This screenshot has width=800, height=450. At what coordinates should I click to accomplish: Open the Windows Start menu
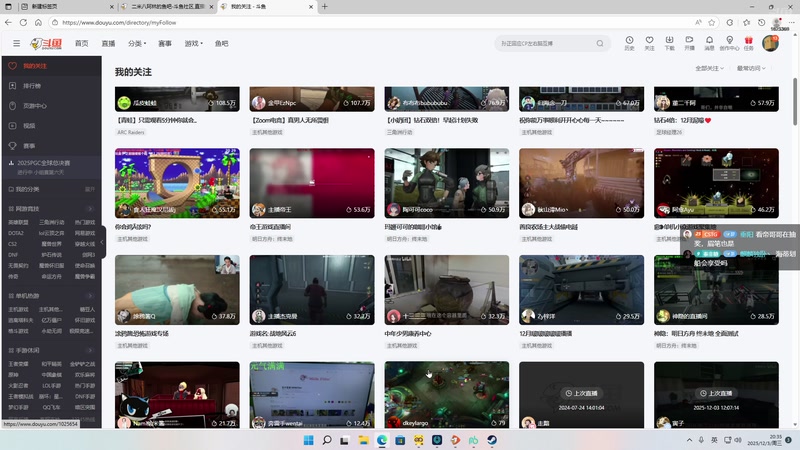click(x=309, y=440)
